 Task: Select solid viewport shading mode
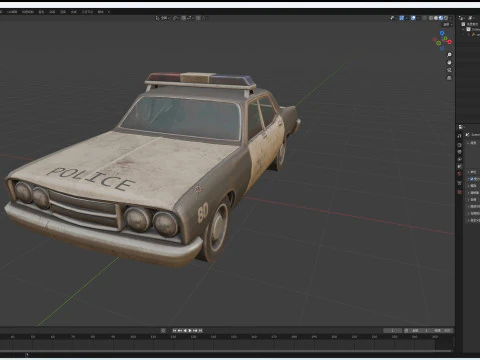click(436, 18)
